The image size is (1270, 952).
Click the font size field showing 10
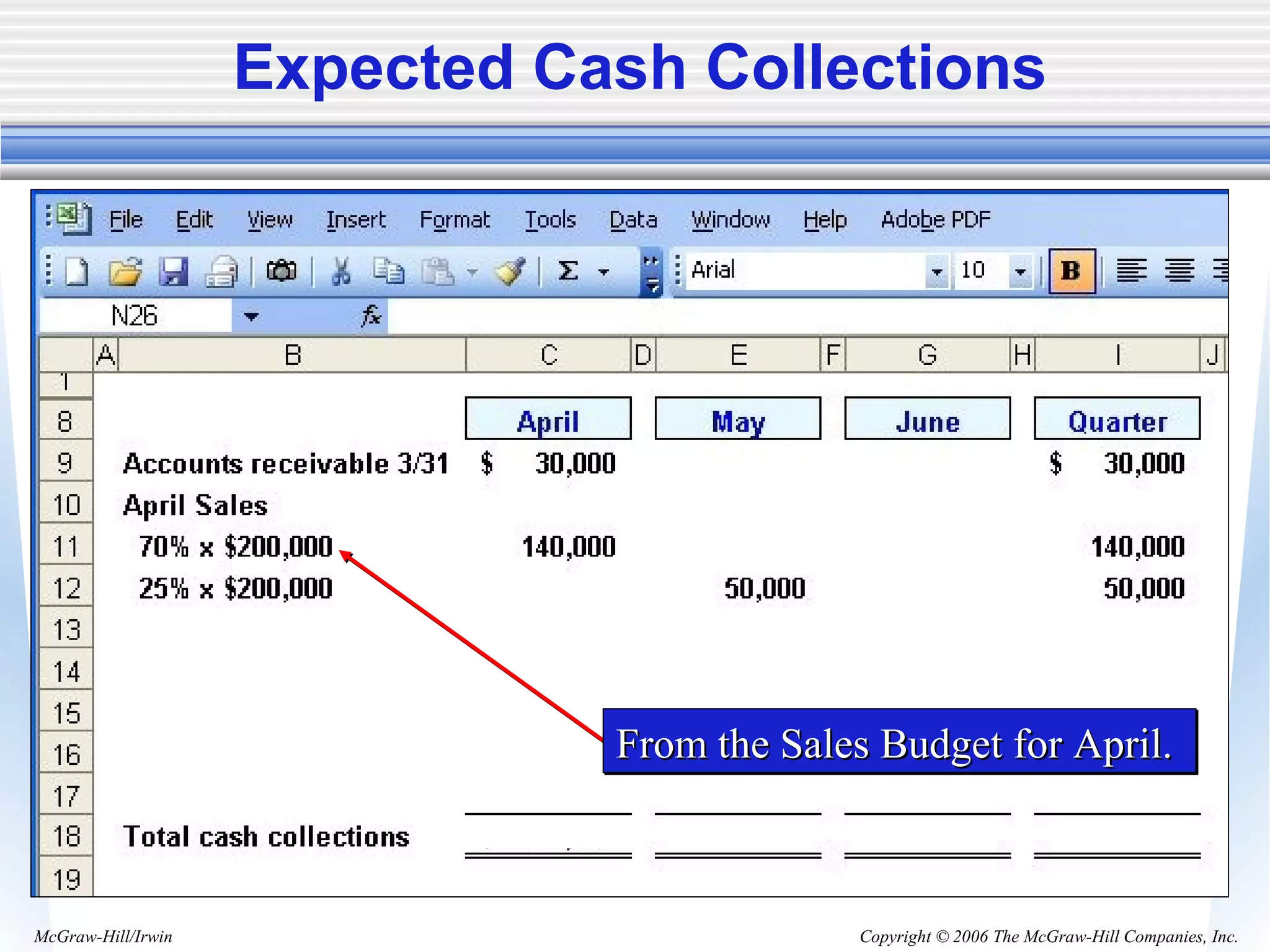[982, 271]
